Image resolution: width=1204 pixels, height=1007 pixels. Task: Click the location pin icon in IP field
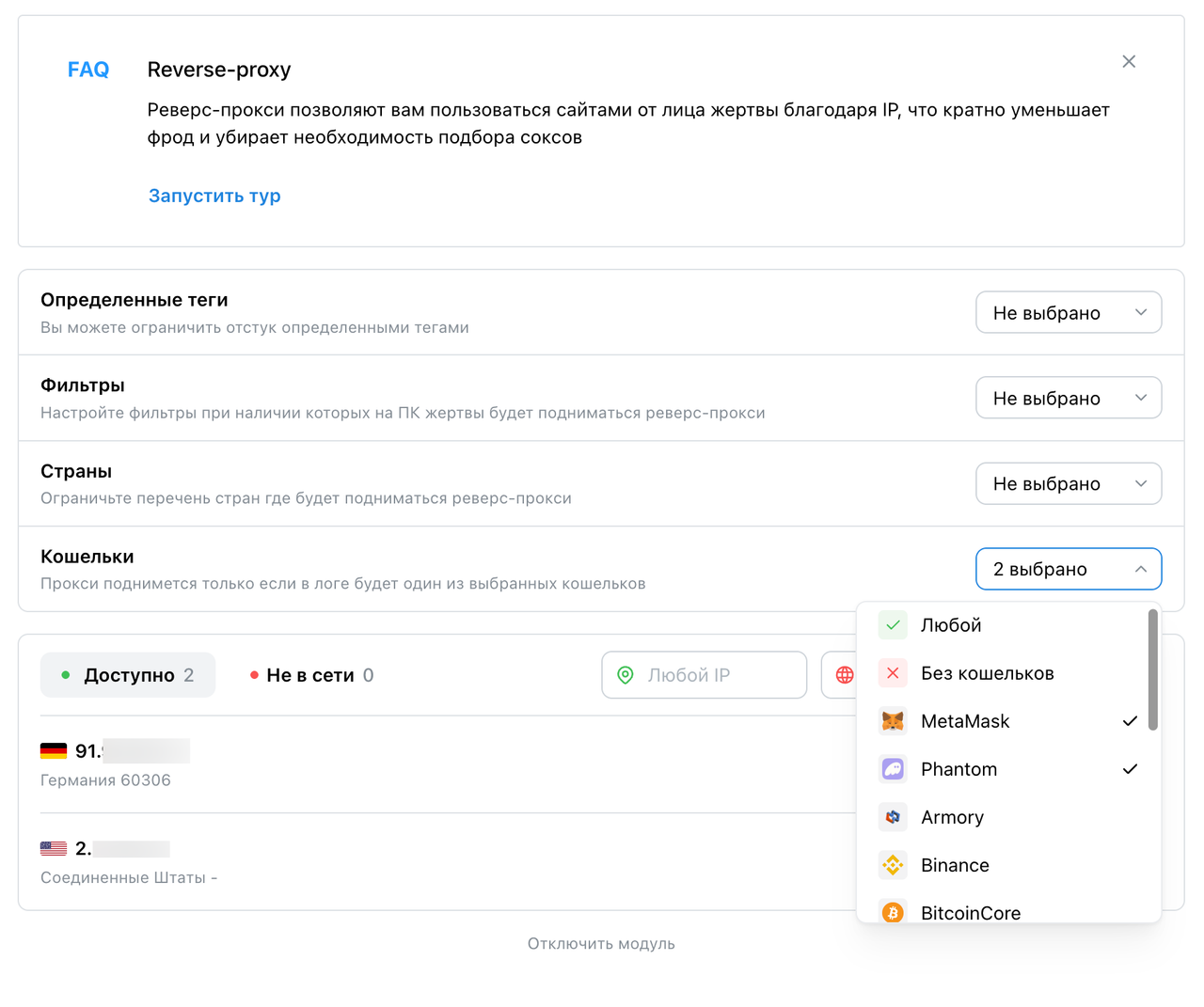tap(626, 675)
